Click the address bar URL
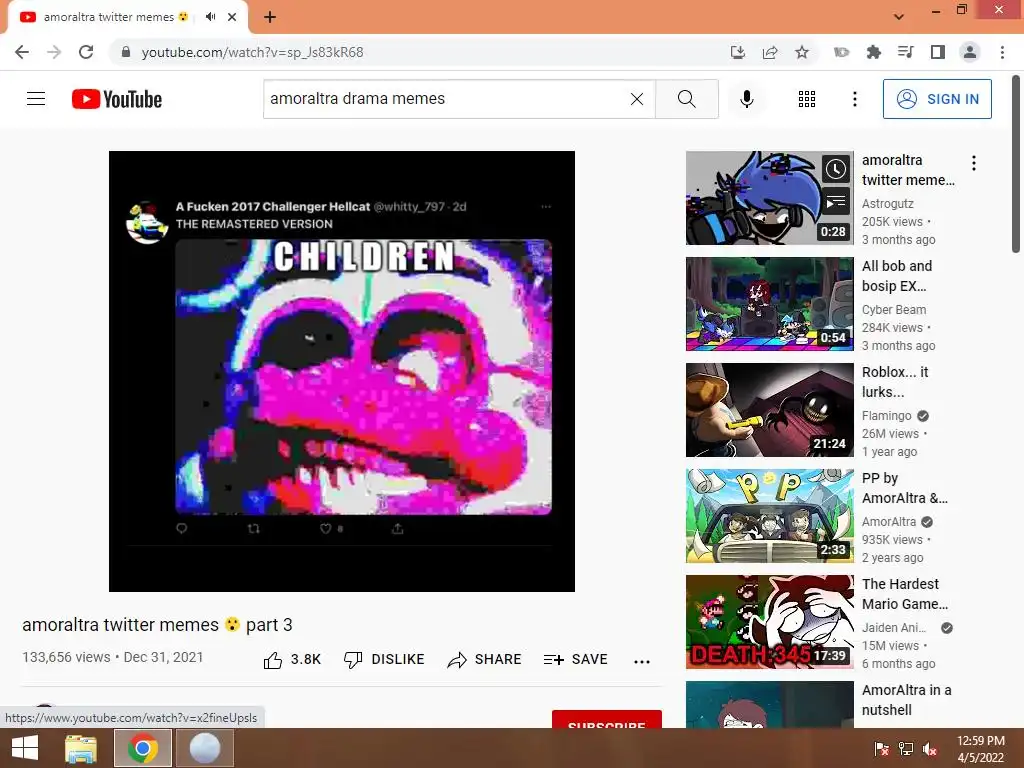The width and height of the screenshot is (1024, 768). (252, 52)
